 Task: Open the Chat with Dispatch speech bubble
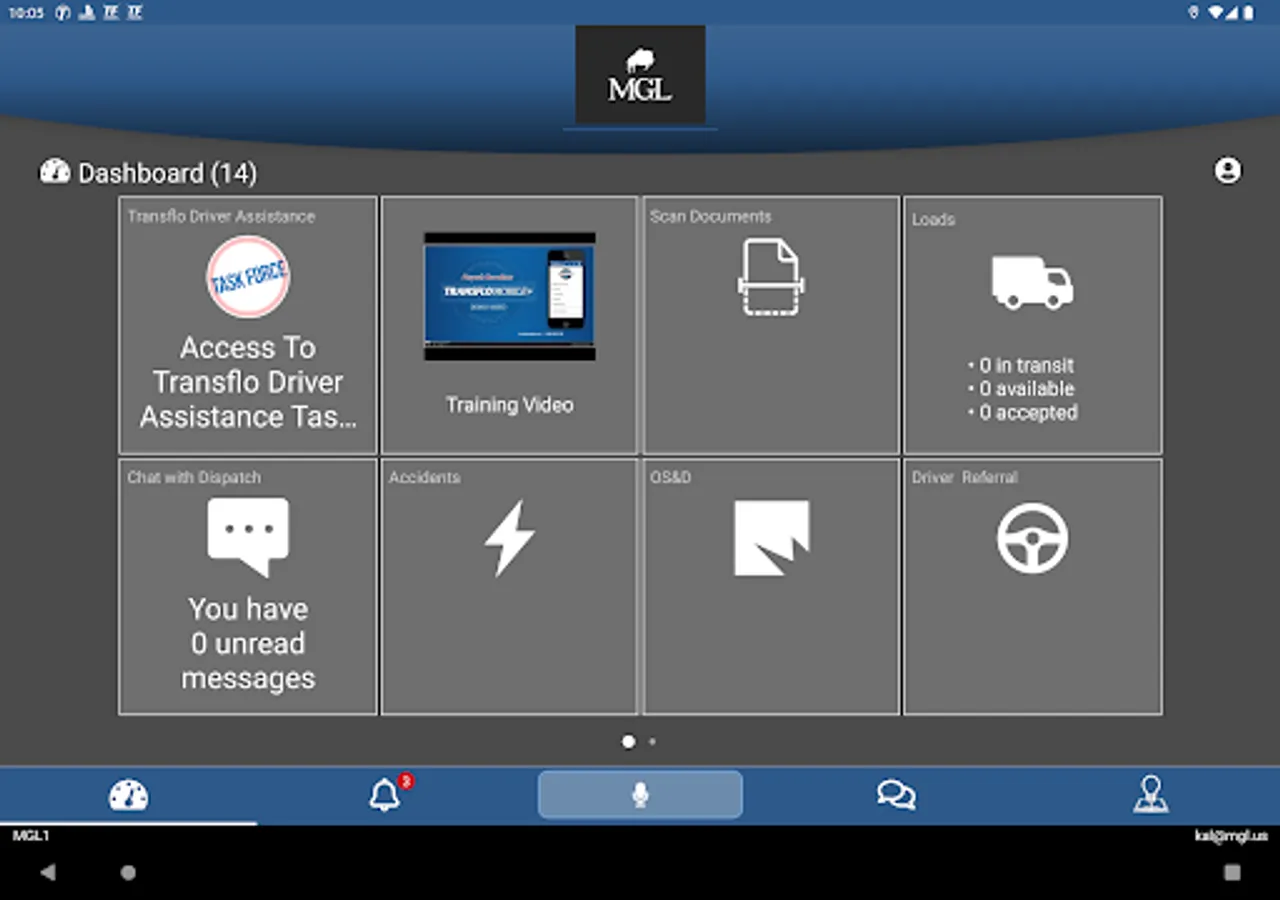click(248, 537)
